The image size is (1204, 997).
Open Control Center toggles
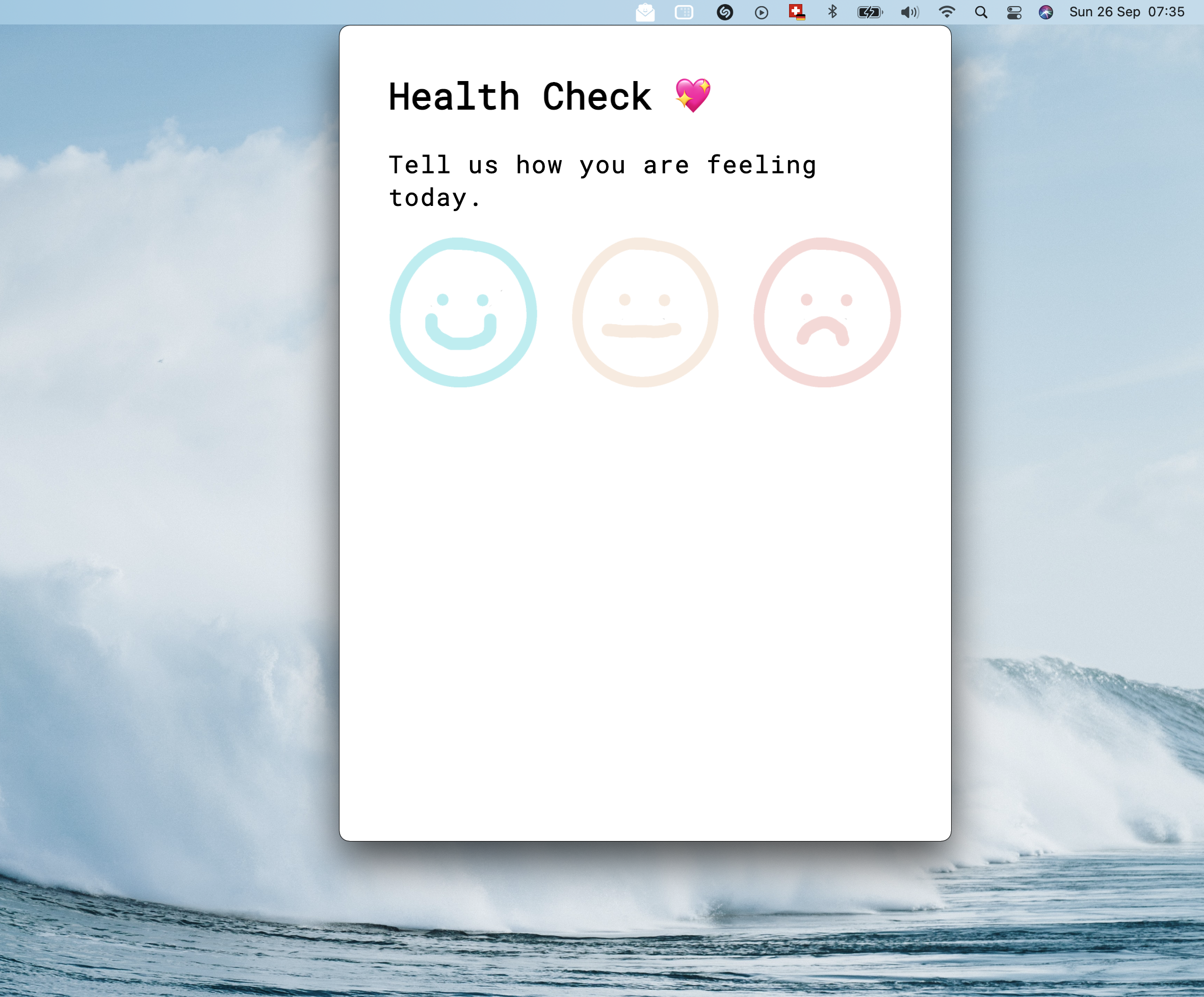click(x=1014, y=12)
